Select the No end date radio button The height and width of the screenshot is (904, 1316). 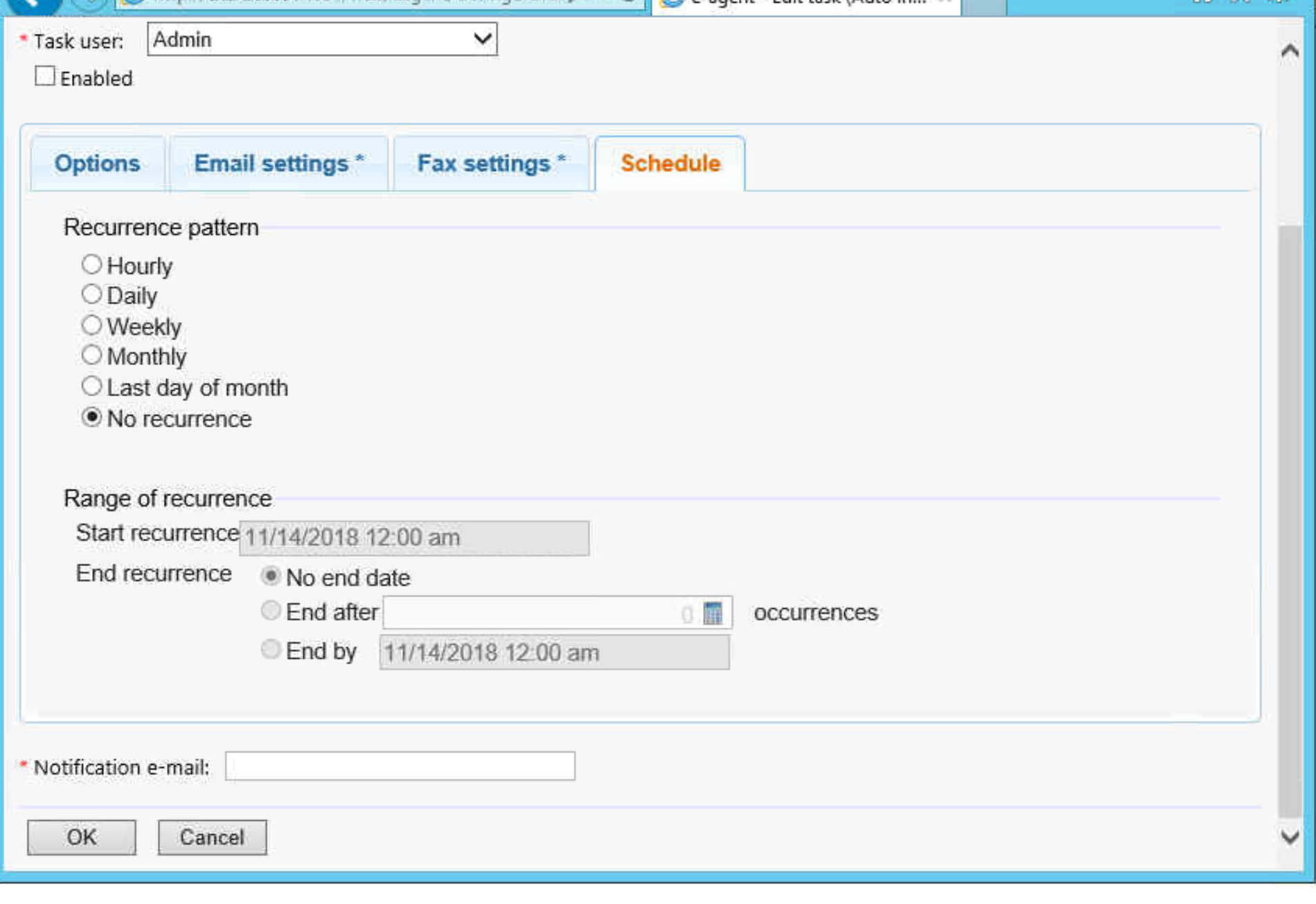click(271, 576)
